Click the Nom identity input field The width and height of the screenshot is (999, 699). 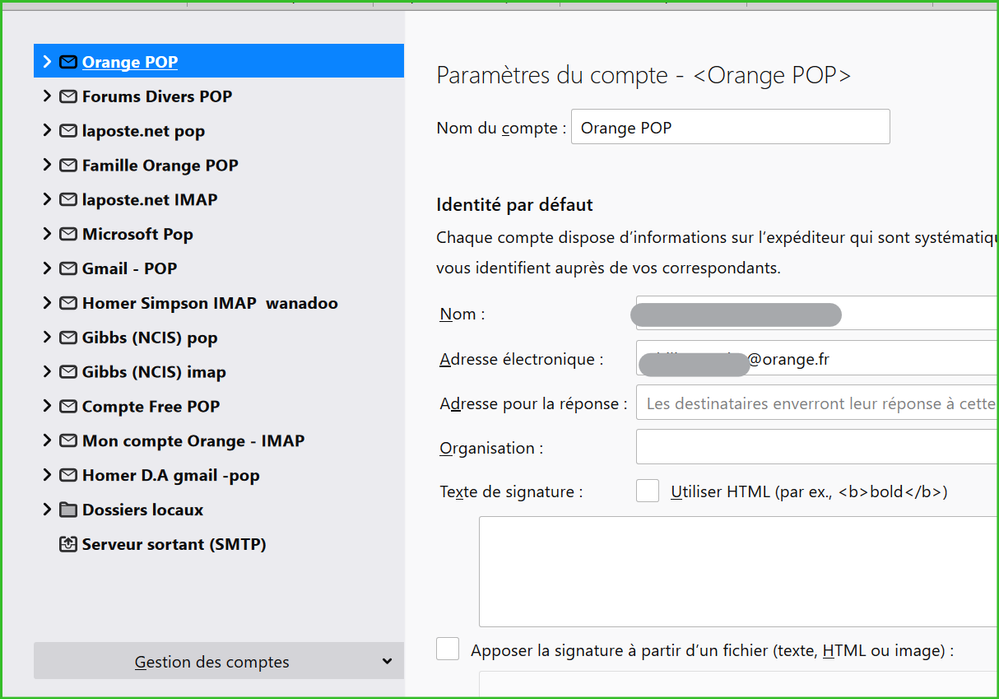817,313
